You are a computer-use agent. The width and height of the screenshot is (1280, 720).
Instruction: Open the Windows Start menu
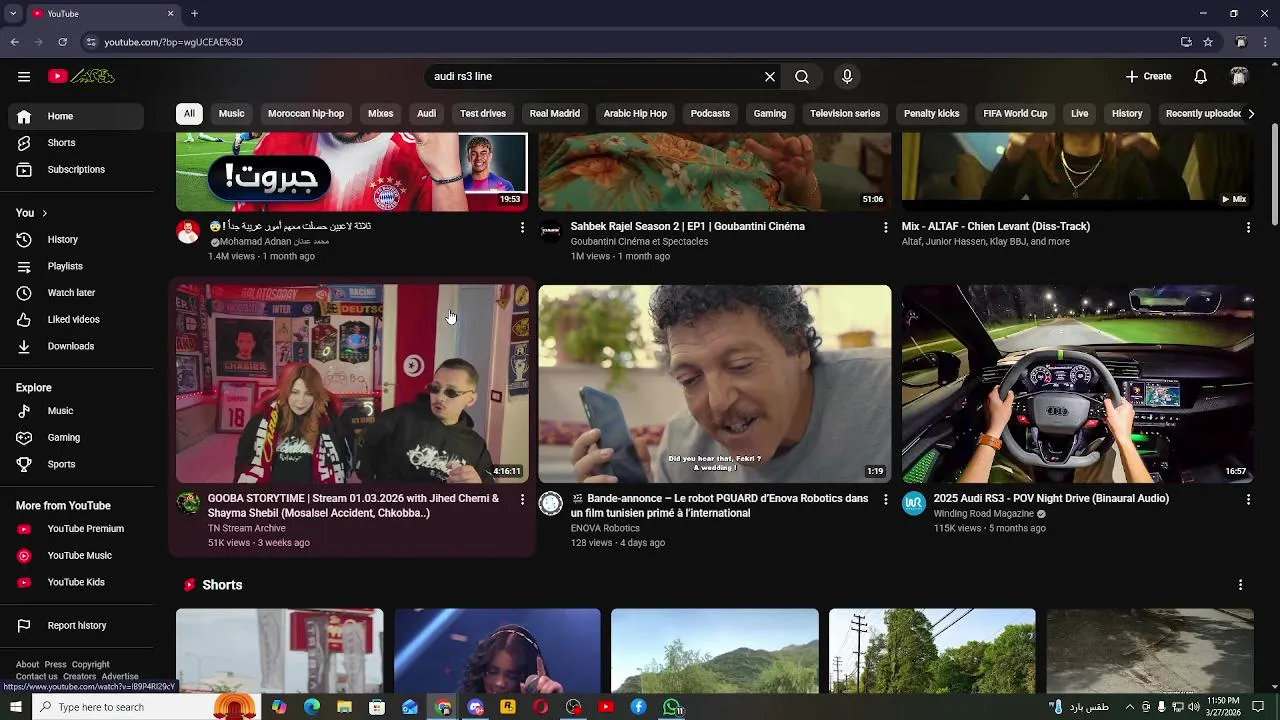tap(16, 707)
